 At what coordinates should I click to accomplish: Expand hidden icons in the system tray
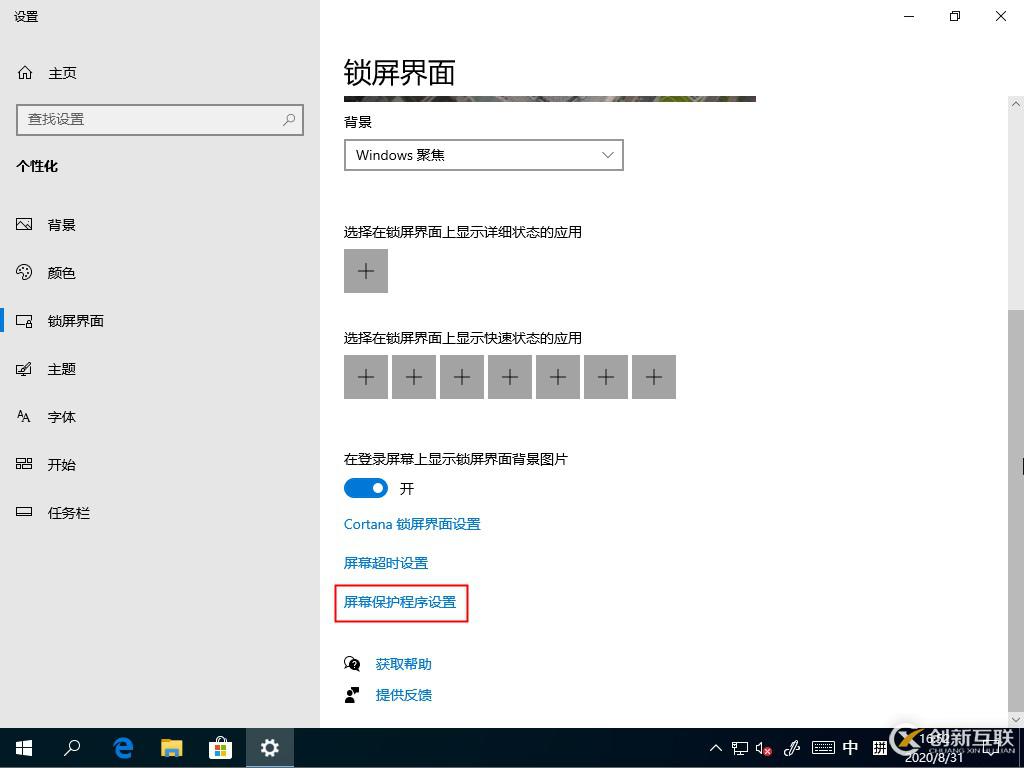click(x=714, y=747)
